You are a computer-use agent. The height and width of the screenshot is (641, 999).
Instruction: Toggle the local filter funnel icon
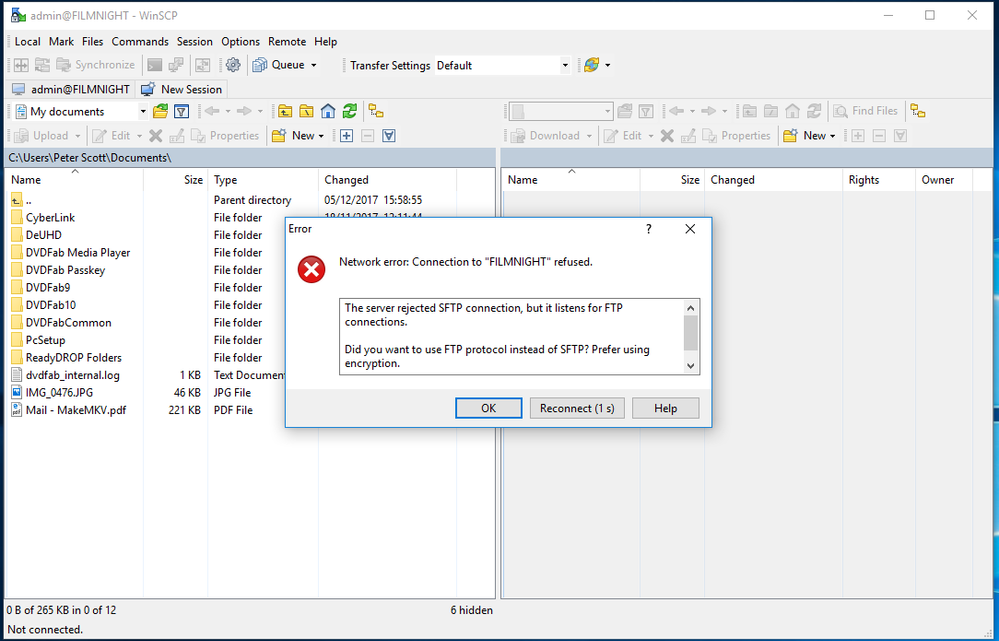click(182, 111)
